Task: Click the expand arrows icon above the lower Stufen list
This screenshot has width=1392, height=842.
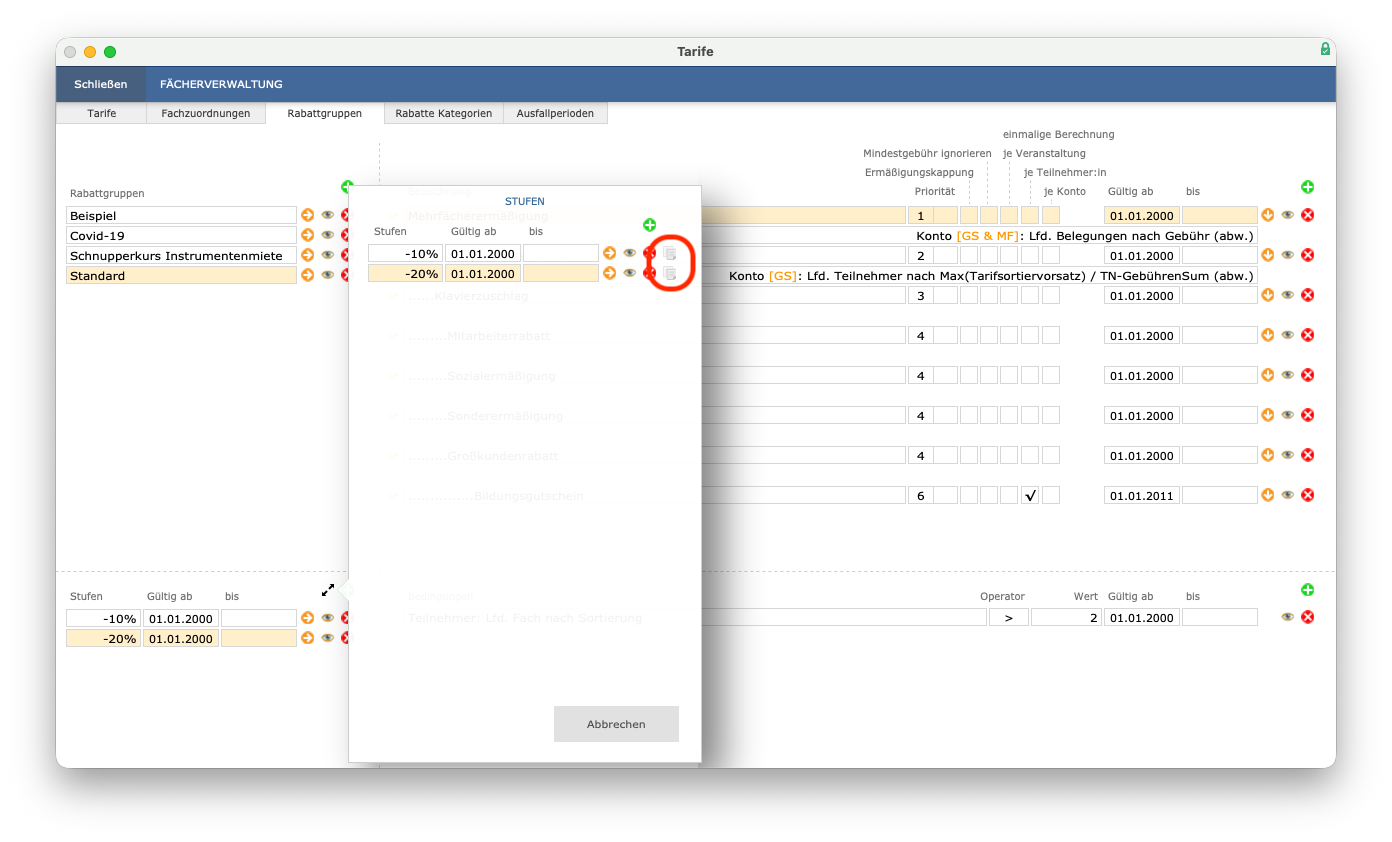Action: [328, 590]
